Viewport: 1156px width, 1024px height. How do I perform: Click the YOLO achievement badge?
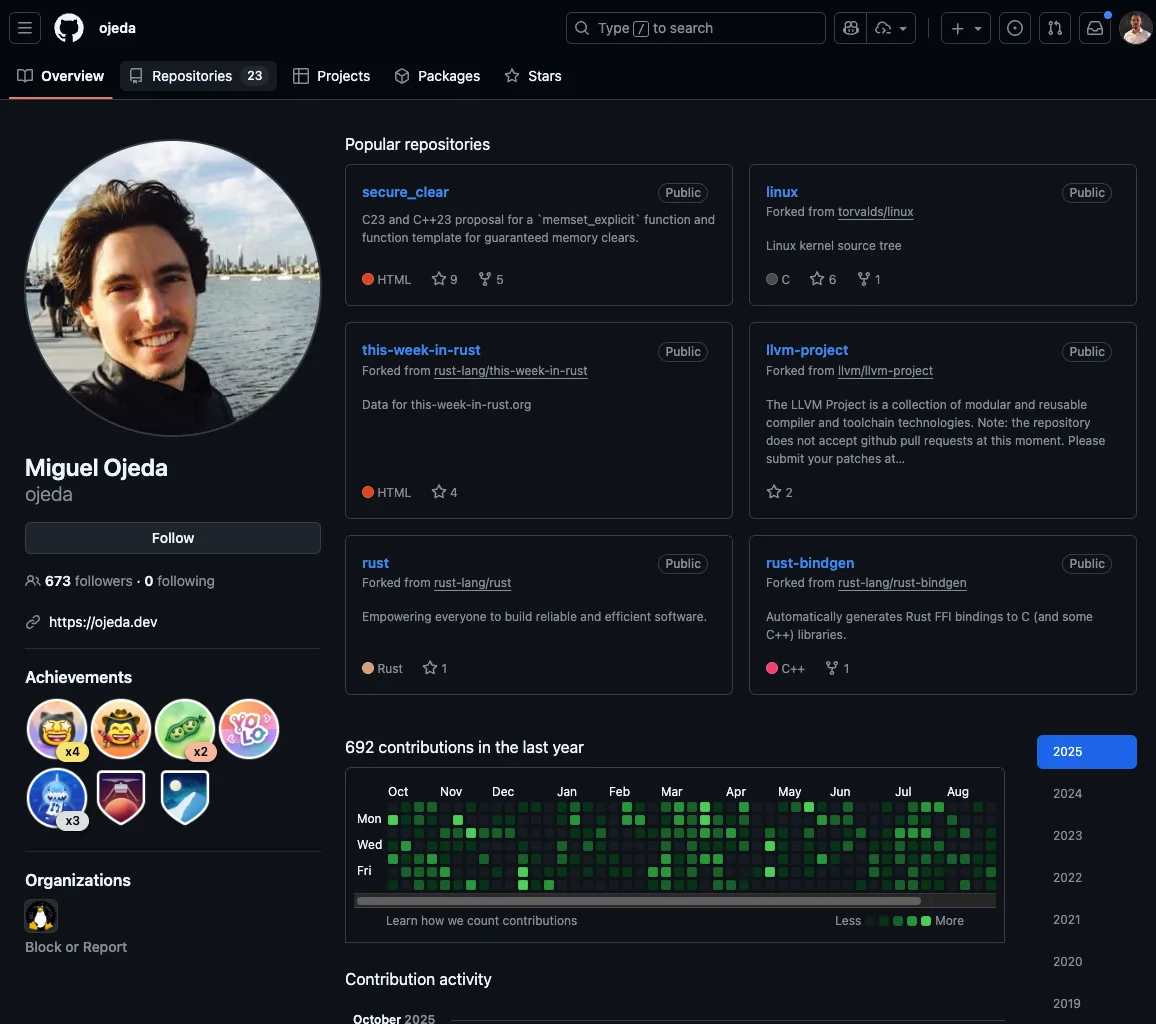[249, 729]
